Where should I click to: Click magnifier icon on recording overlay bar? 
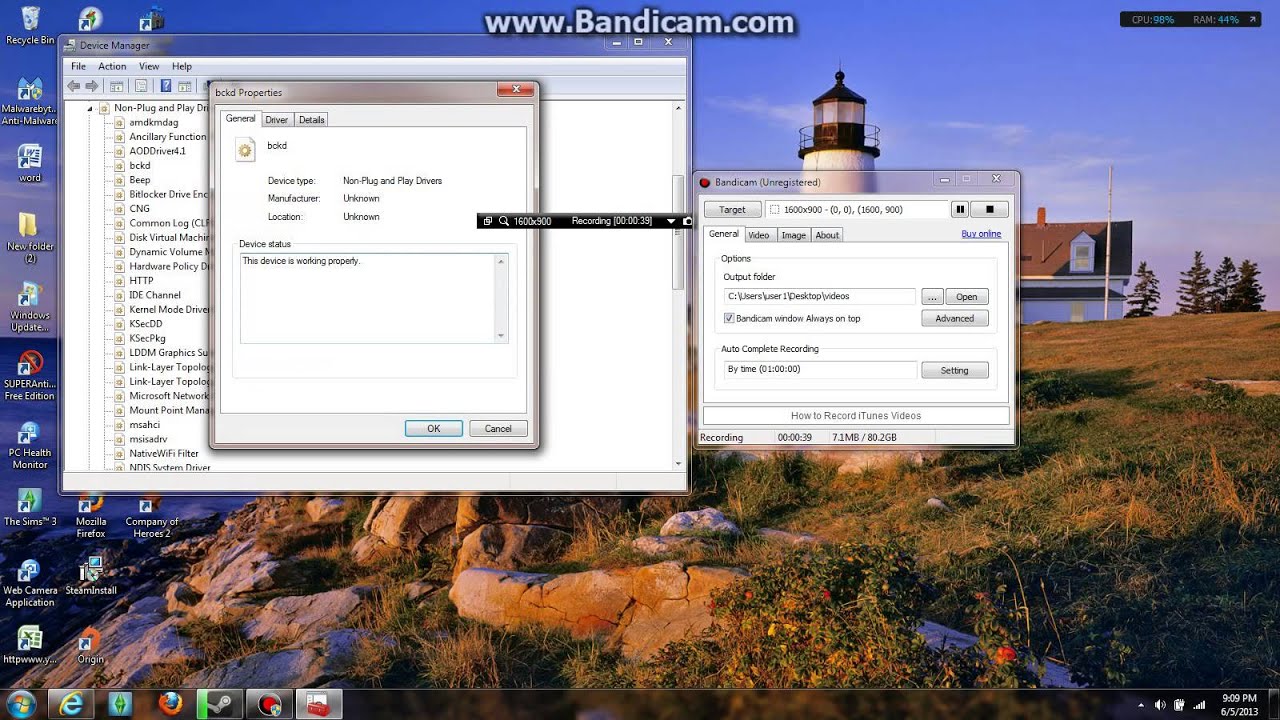point(503,221)
